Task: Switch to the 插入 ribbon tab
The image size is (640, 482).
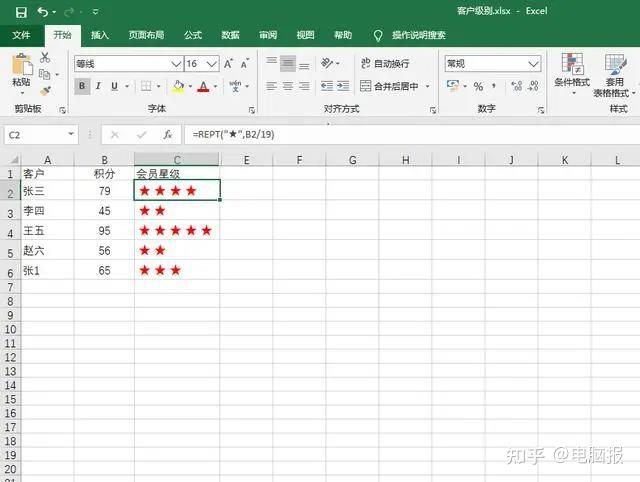Action: point(100,35)
